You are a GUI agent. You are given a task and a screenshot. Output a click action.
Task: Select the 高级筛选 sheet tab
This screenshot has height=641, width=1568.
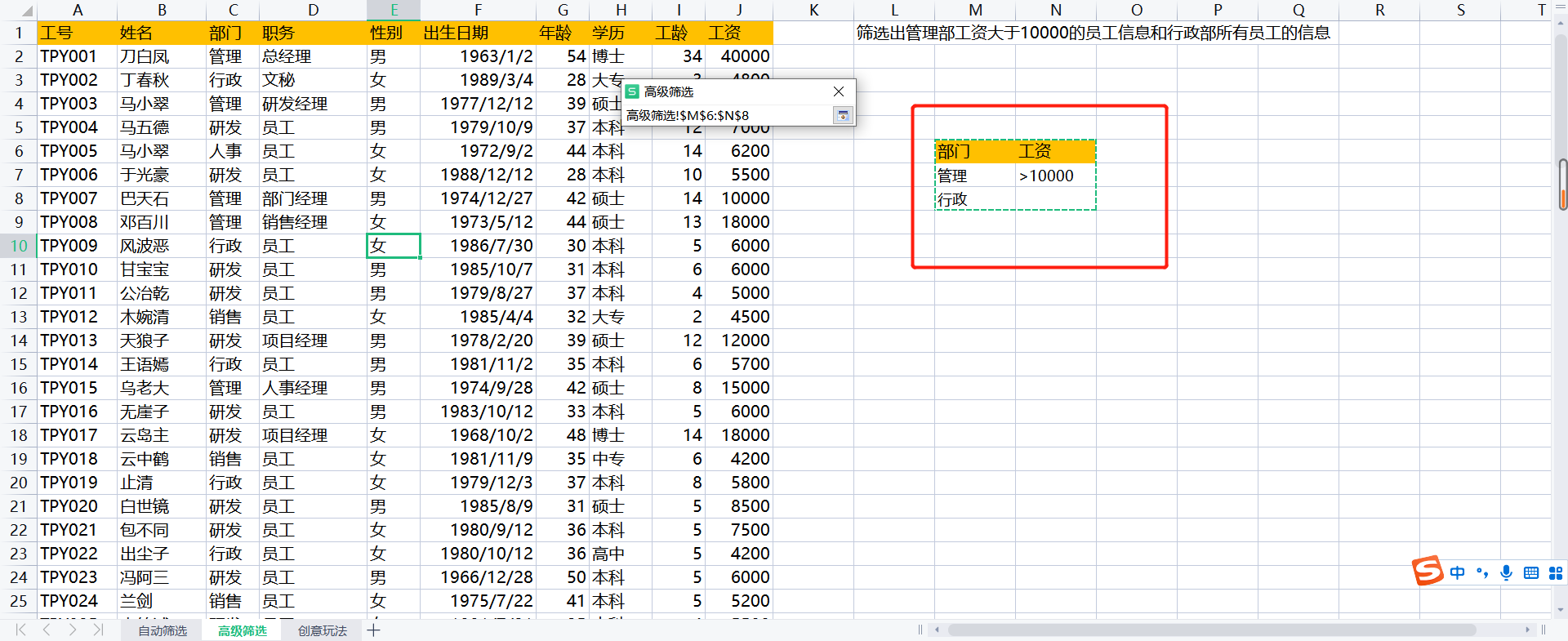coord(242,630)
